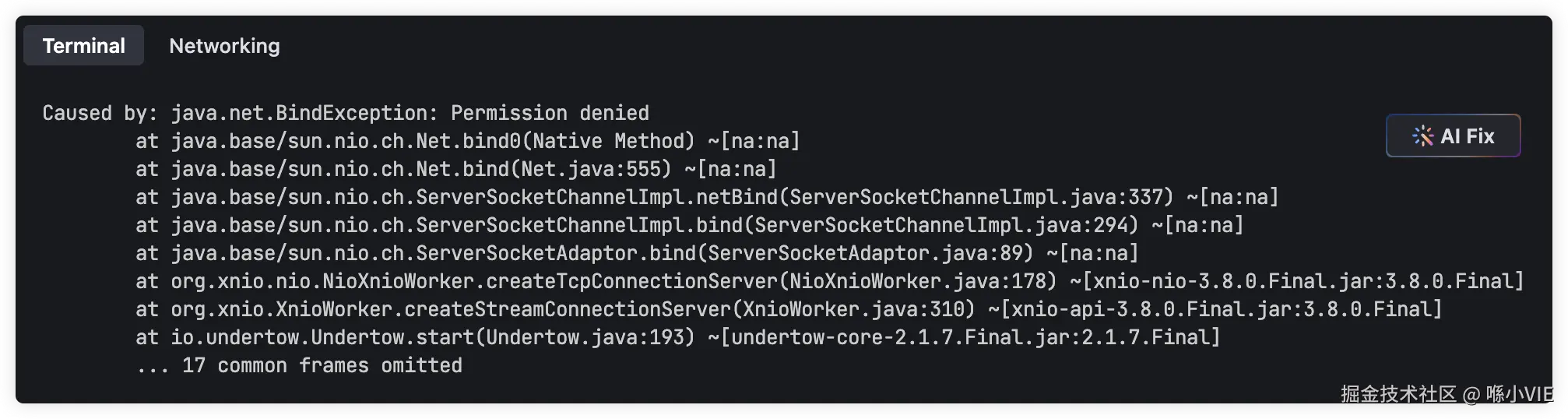Click the AI Fix sparkle icon

coord(1422,136)
